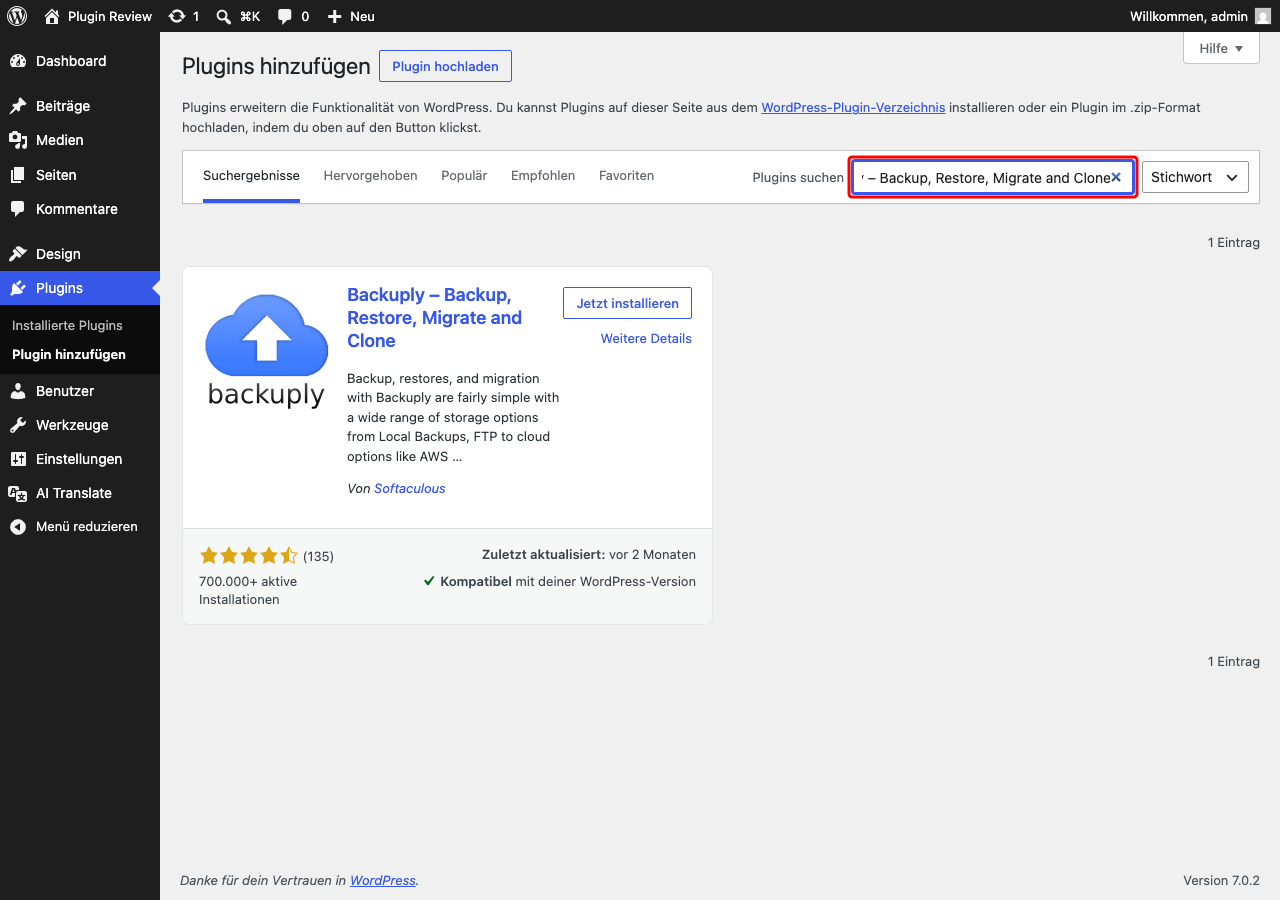1280x900 pixels.
Task: Click the Plugin hochladen button
Action: click(x=445, y=67)
